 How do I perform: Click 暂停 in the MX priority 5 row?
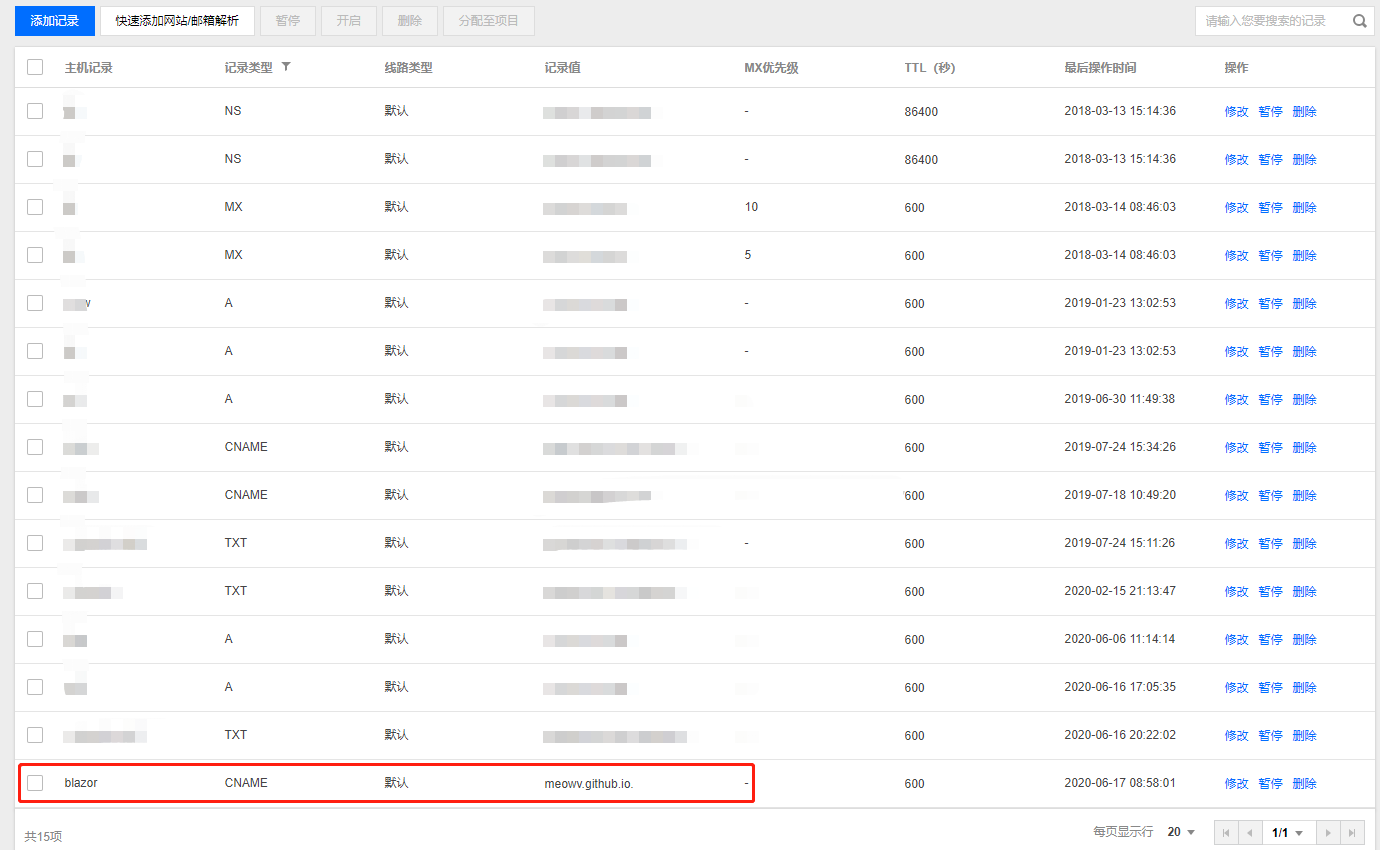click(x=1271, y=256)
